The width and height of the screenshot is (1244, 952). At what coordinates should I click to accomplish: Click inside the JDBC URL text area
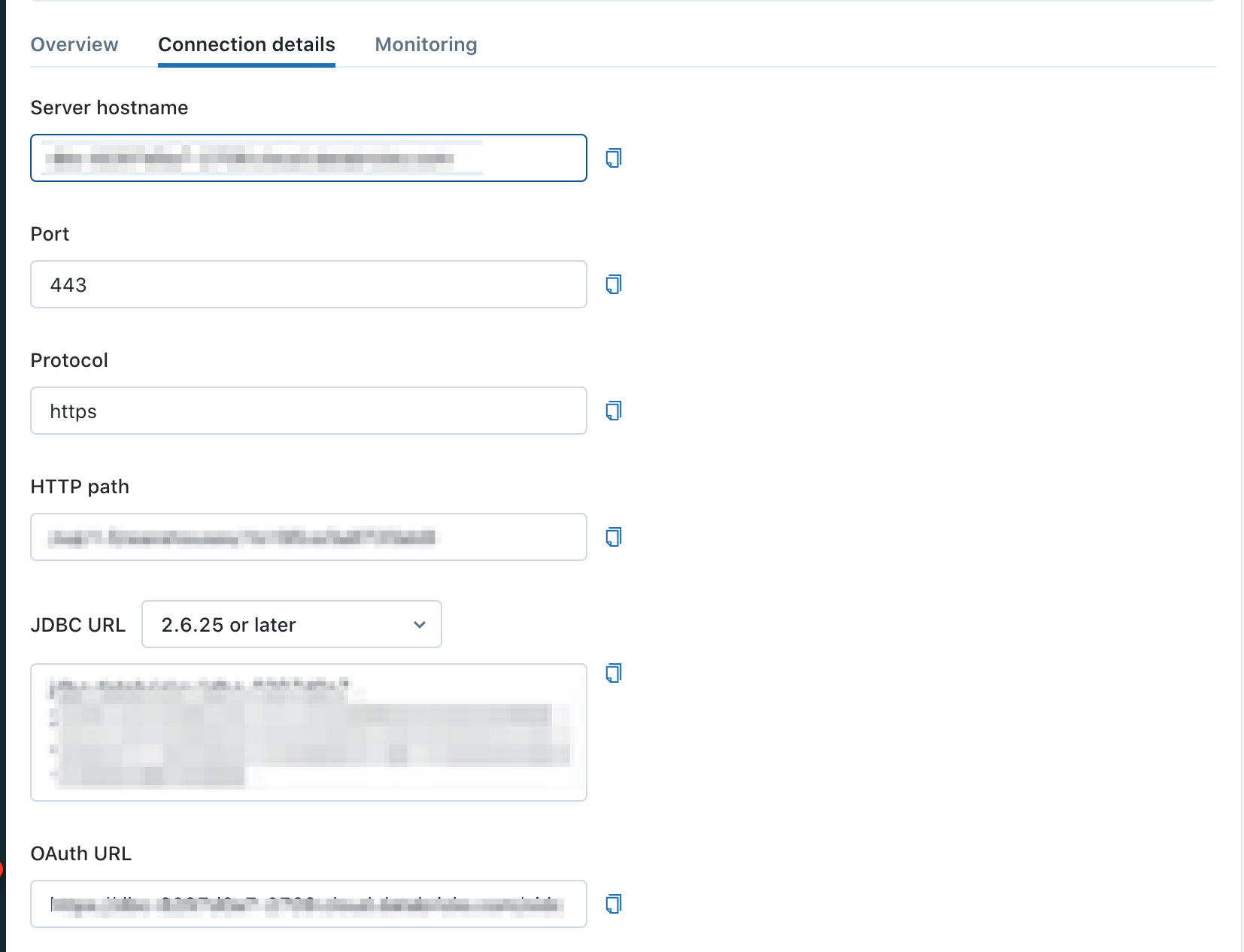pyautogui.click(x=308, y=732)
